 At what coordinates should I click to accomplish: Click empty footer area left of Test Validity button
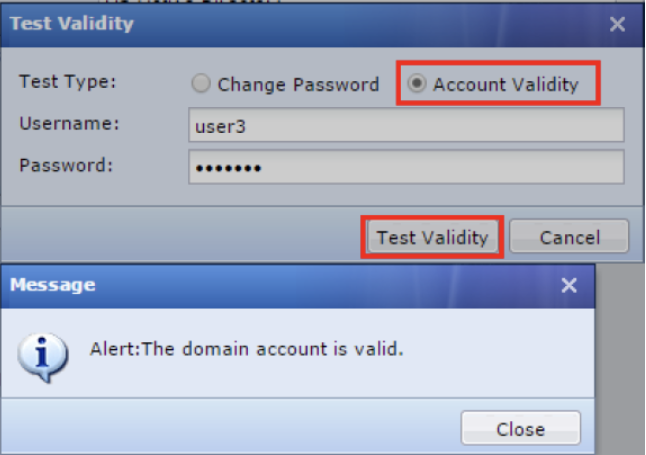180,237
